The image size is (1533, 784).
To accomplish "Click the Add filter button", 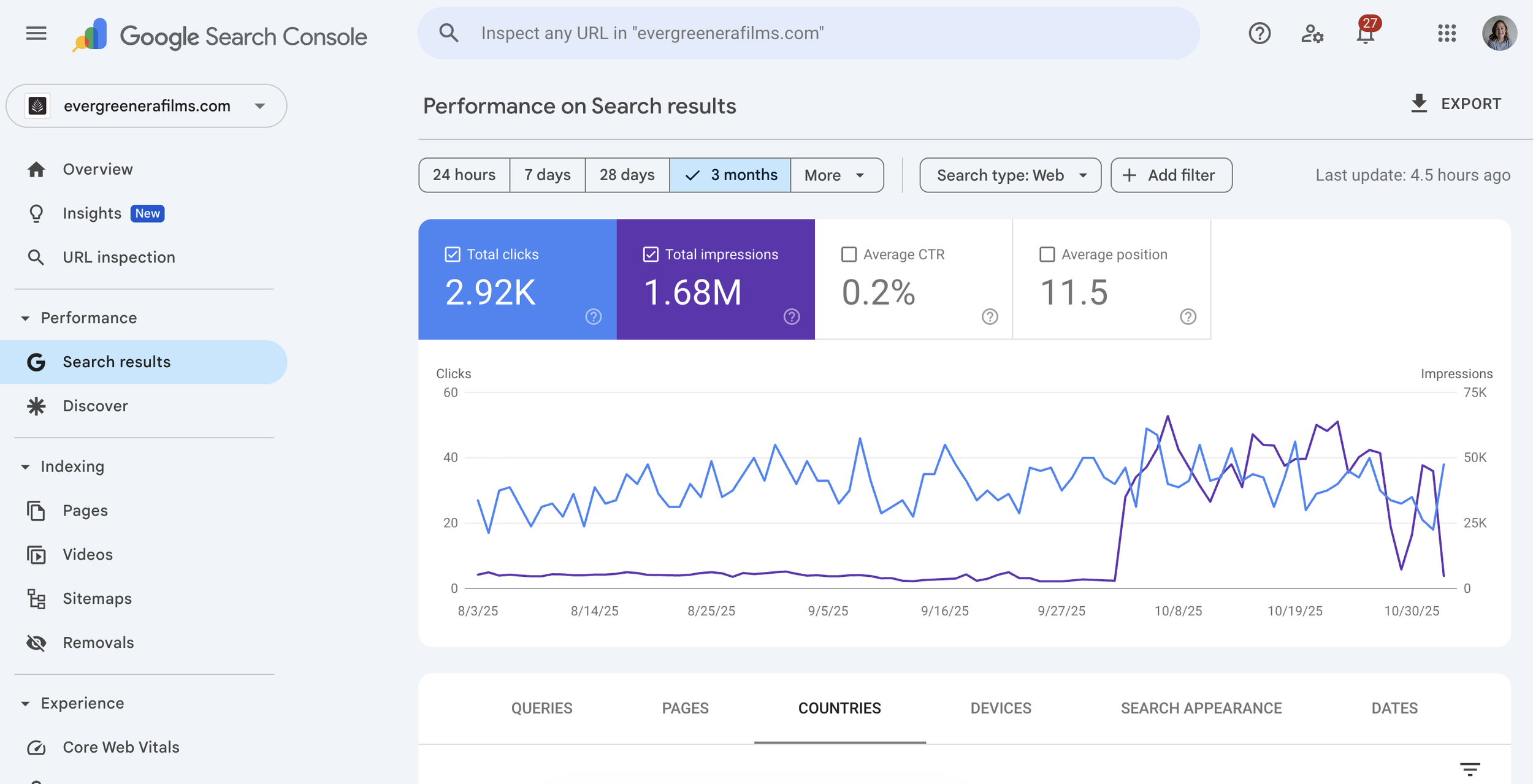I will tap(1171, 175).
